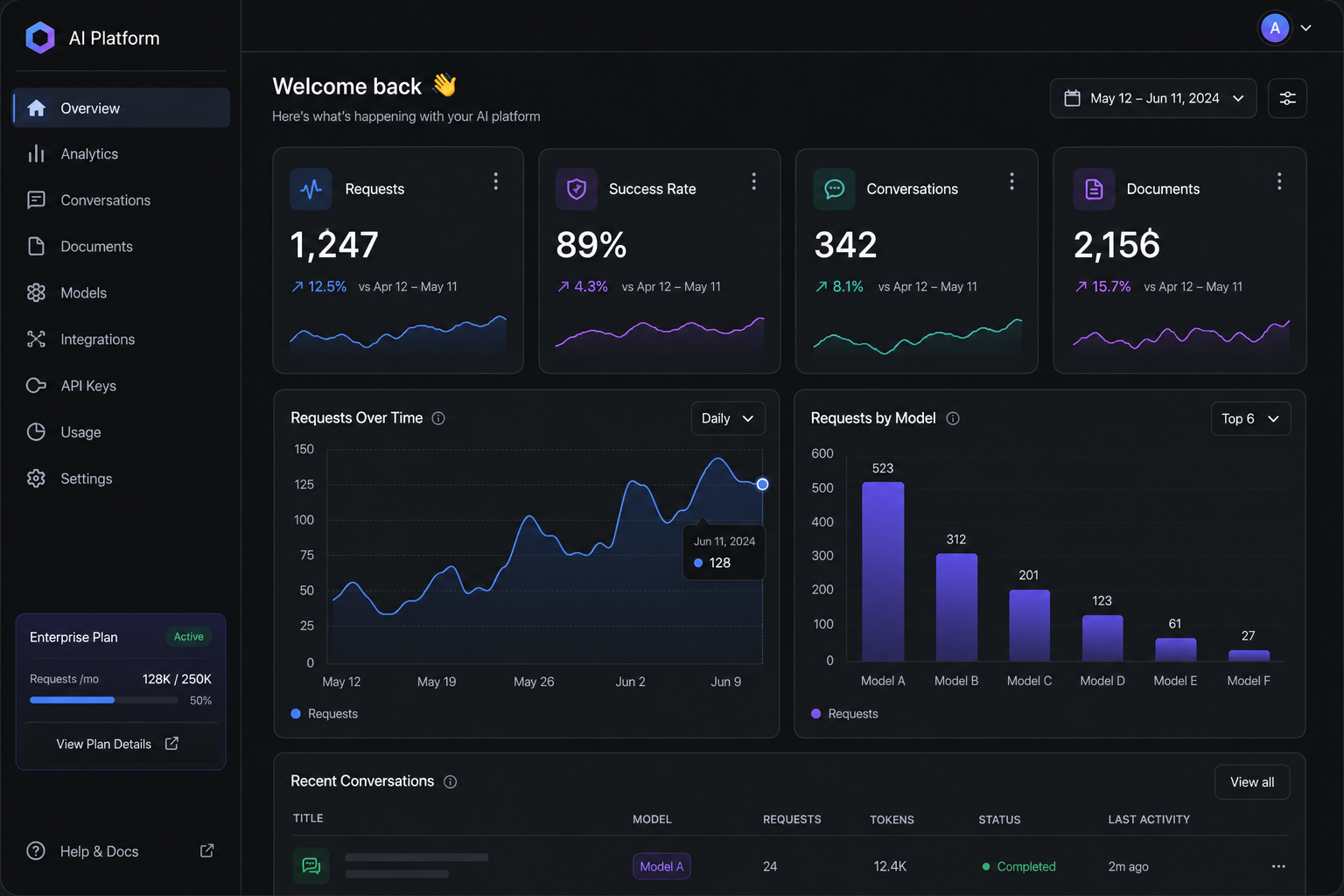Click the View all conversations button
This screenshot has width=1344, height=896.
pyautogui.click(x=1252, y=782)
